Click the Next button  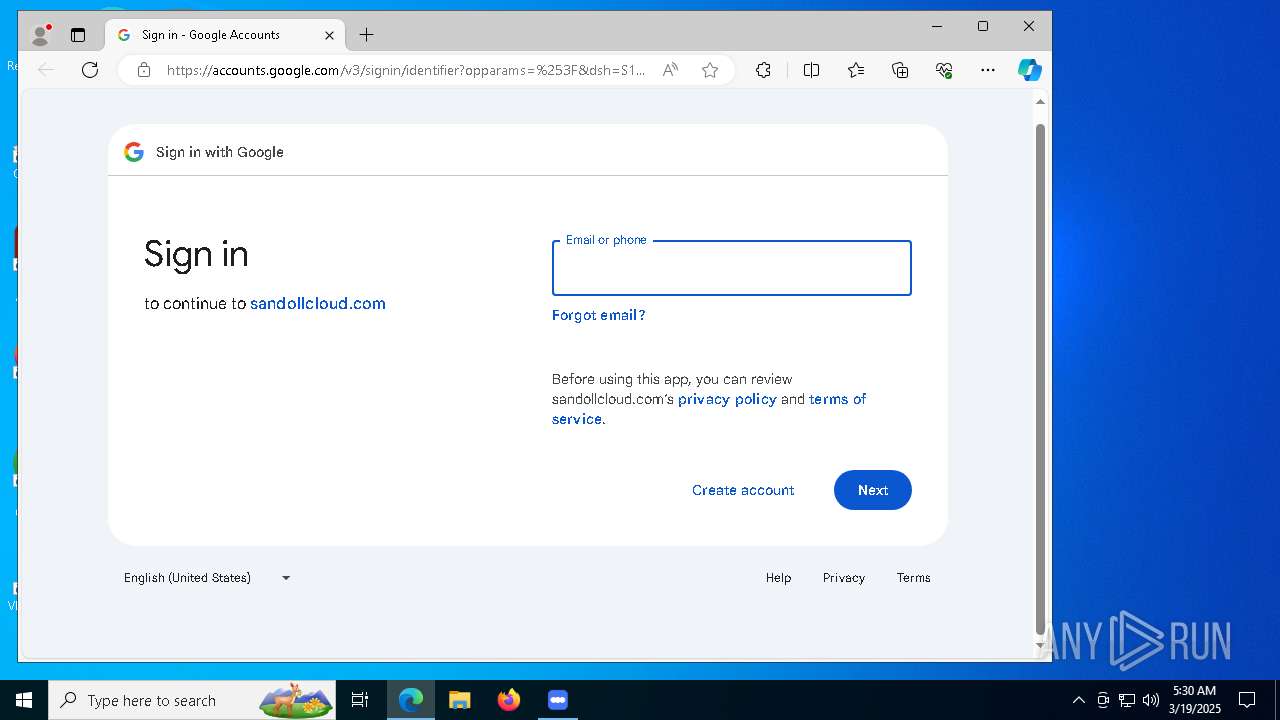click(873, 490)
